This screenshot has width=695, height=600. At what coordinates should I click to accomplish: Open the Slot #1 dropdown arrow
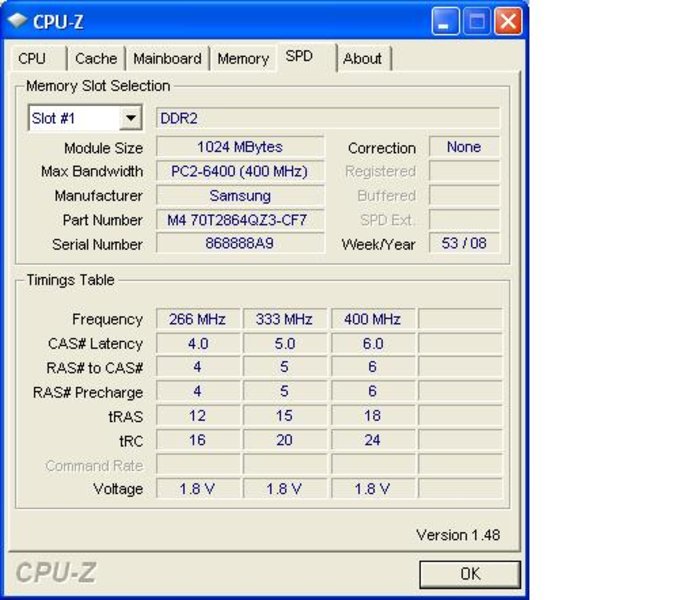click(131, 119)
